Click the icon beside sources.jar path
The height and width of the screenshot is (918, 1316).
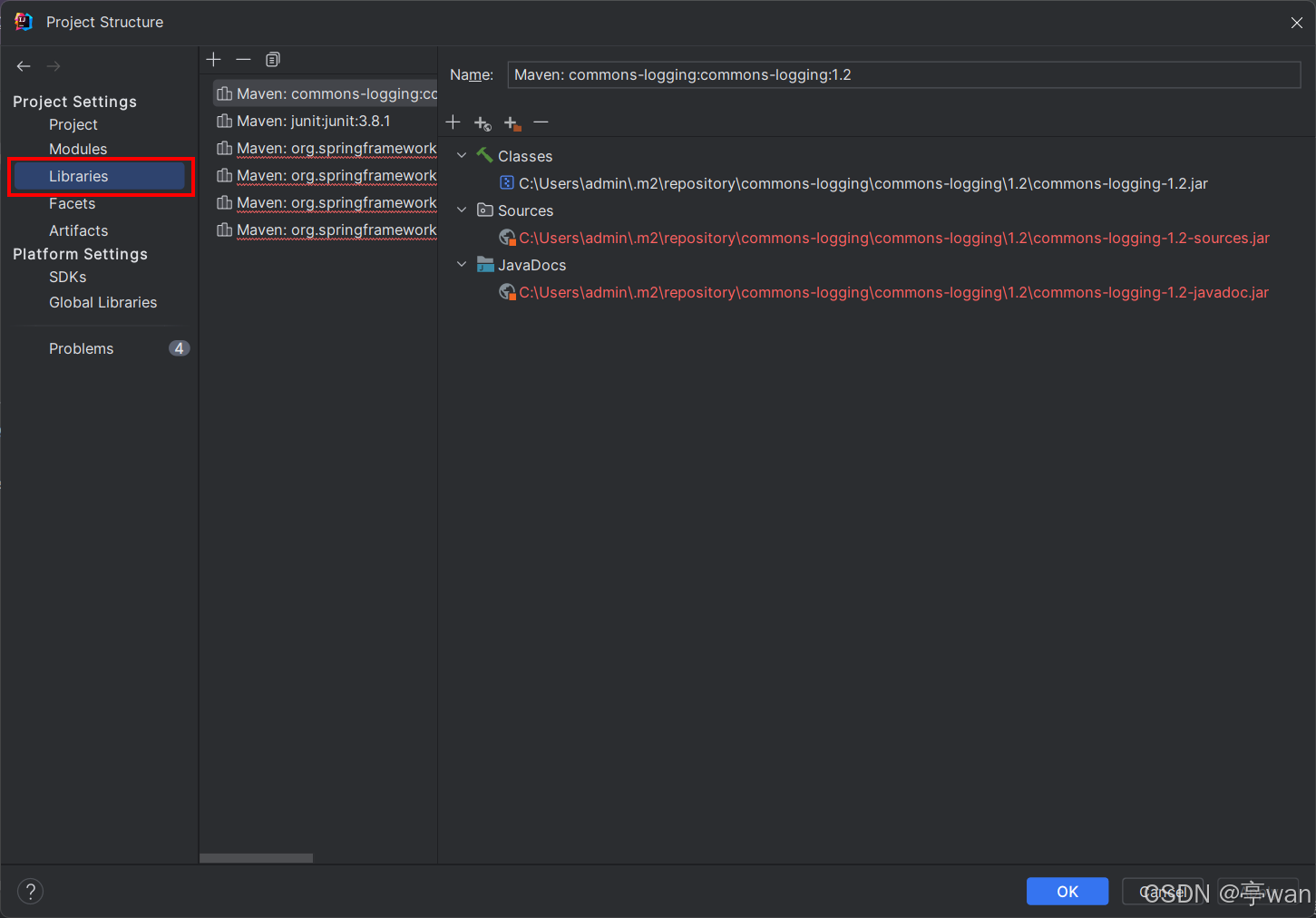[507, 238]
